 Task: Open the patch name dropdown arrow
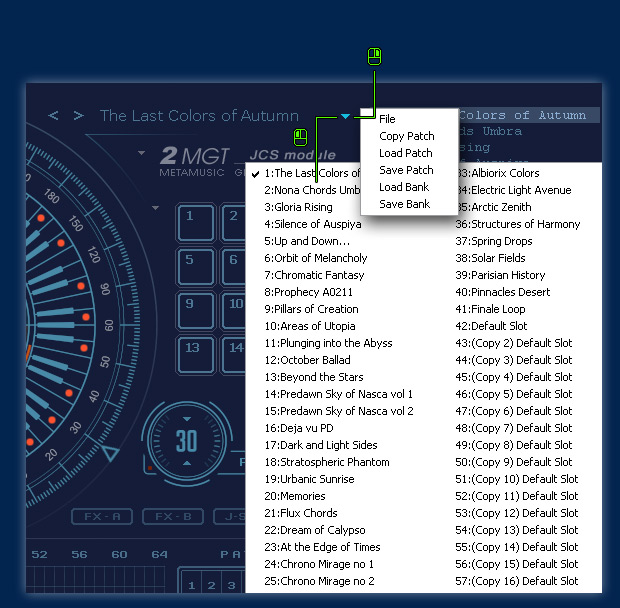345,116
